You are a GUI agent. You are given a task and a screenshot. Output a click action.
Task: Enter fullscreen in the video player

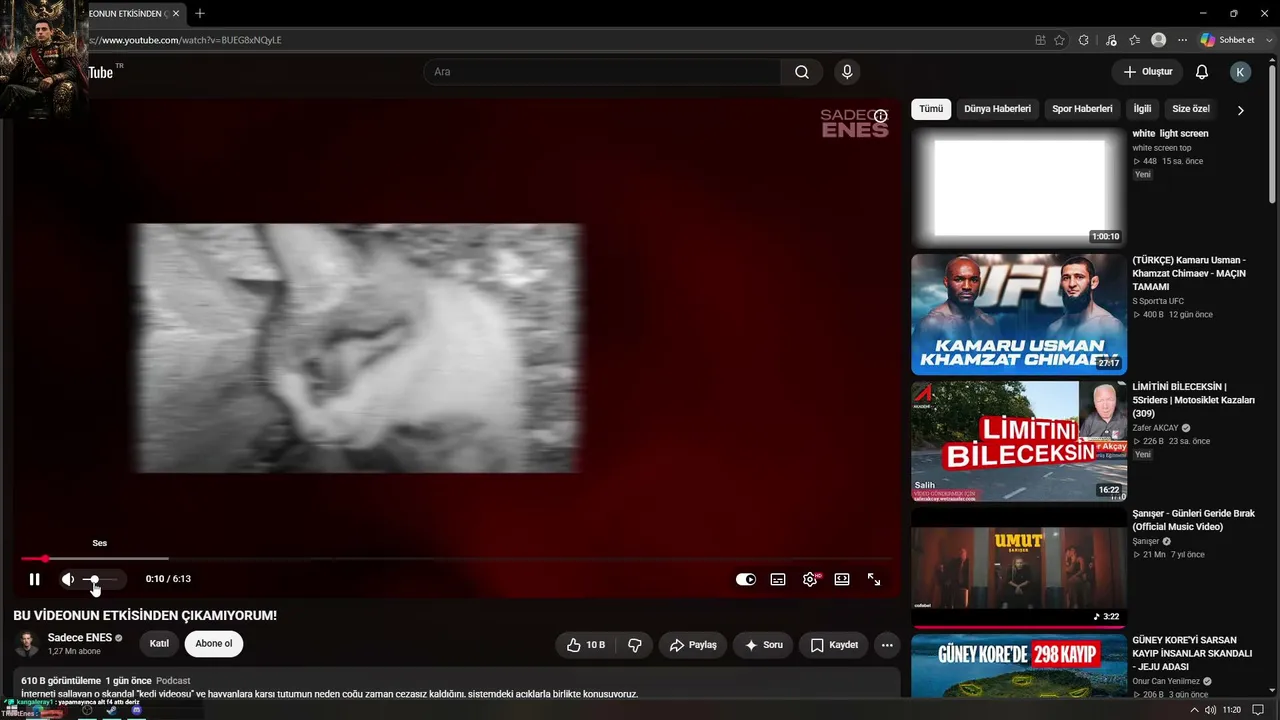coord(874,579)
